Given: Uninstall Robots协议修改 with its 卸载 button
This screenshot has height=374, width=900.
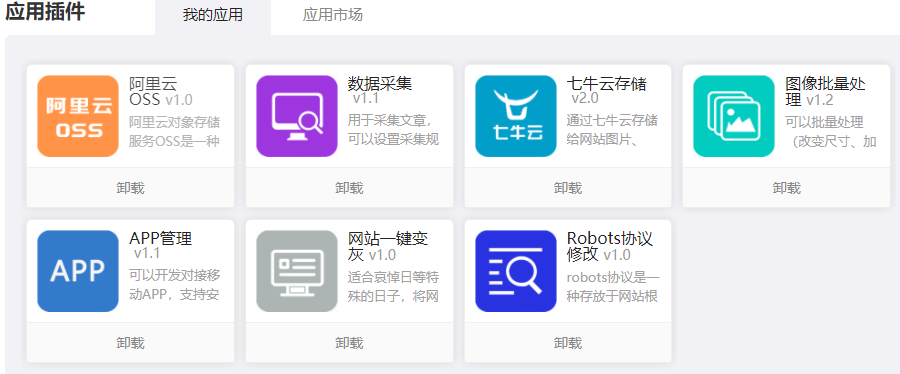Looking at the screenshot, I should 568,343.
